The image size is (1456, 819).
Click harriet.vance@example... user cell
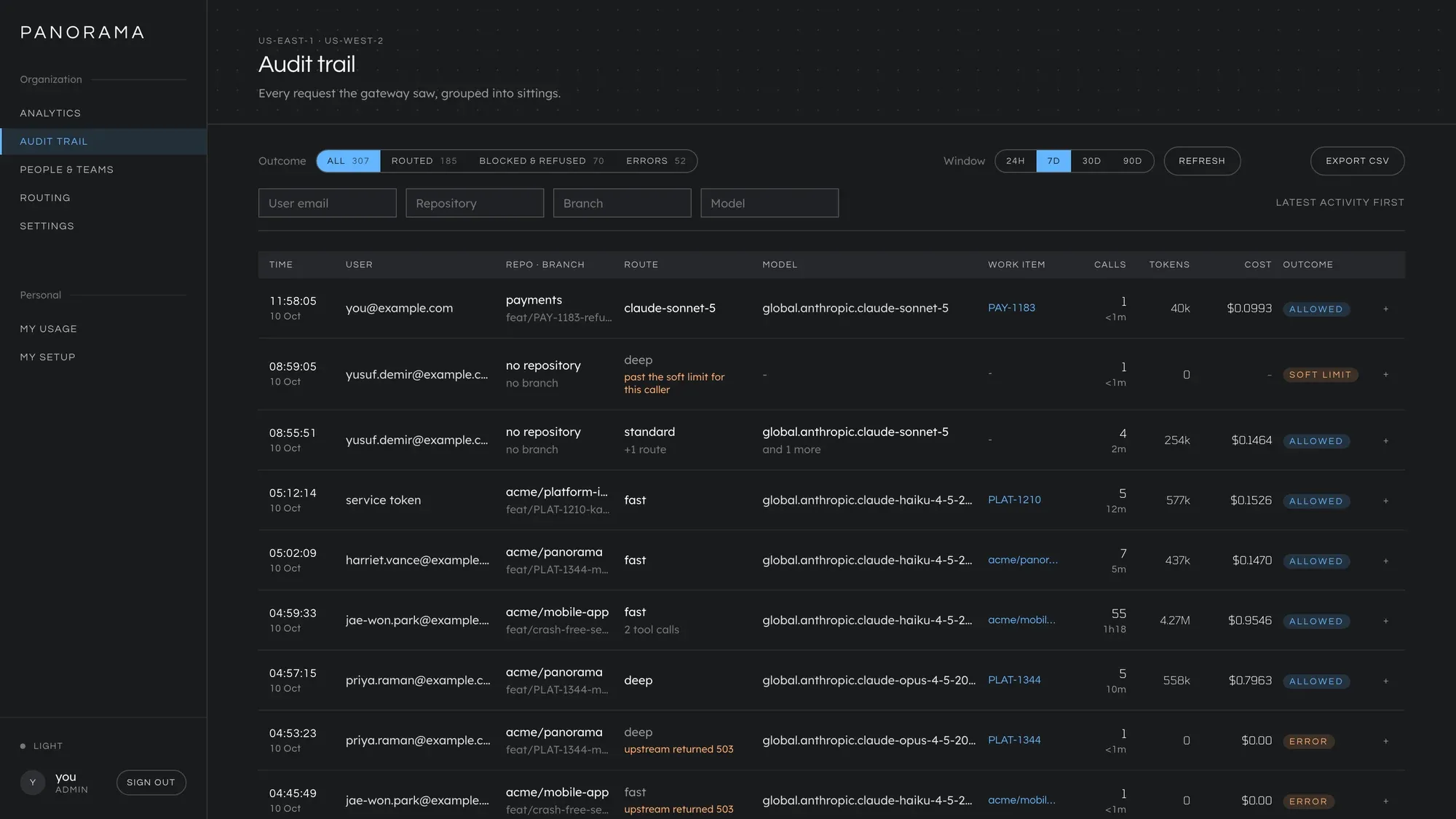[x=417, y=560]
